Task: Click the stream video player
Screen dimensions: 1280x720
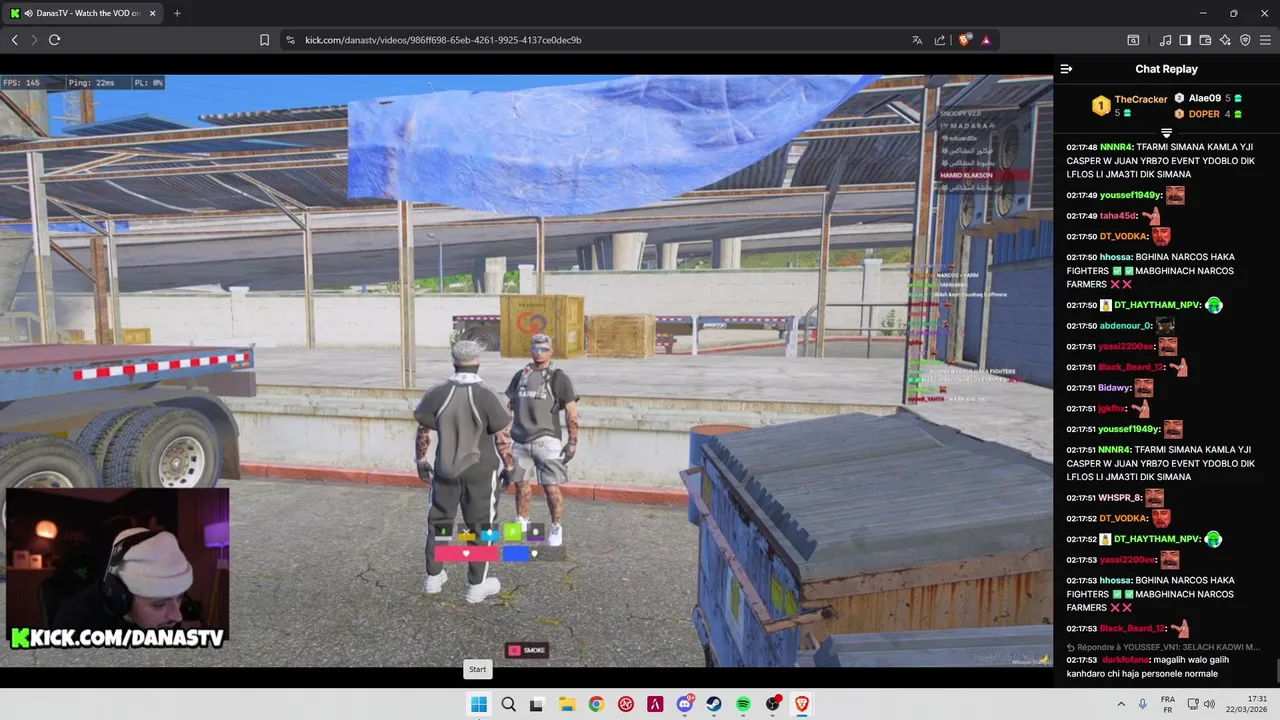Action: [526, 370]
